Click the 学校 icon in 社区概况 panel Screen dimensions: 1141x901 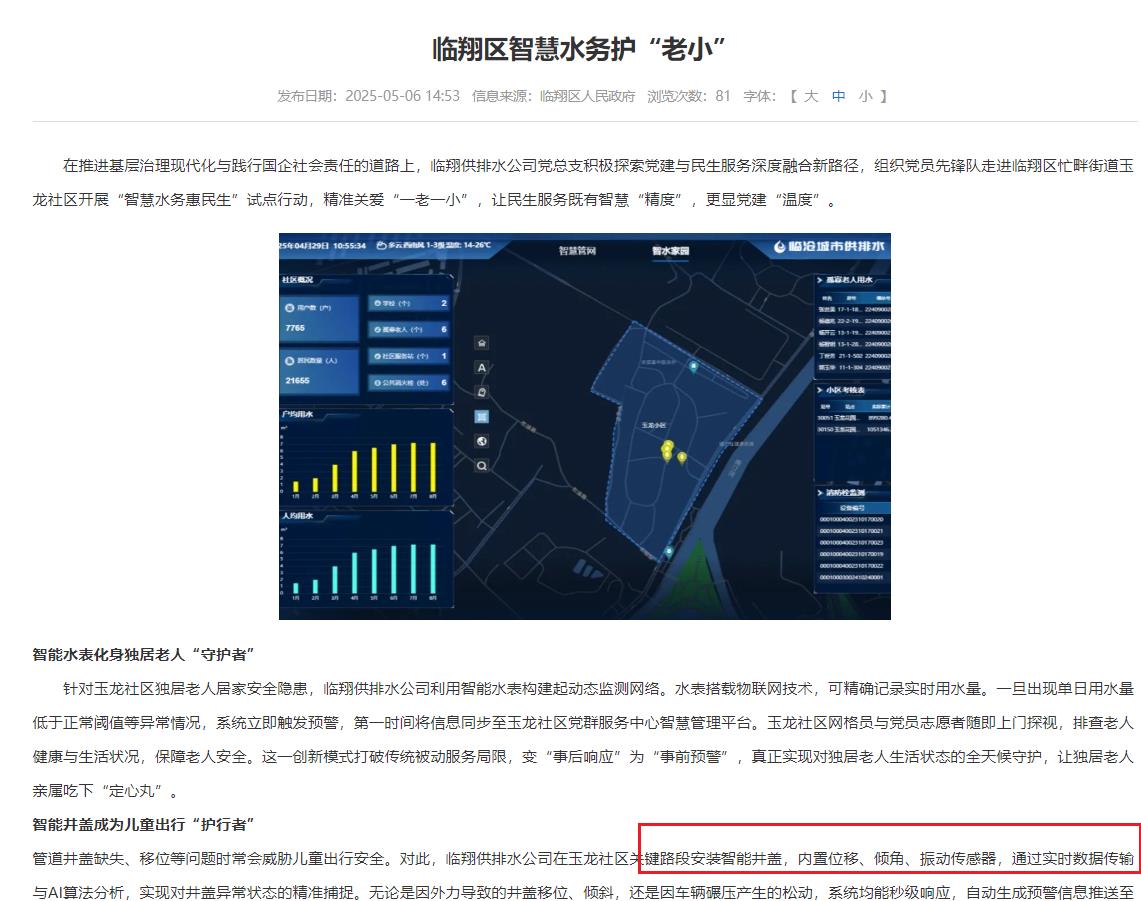pos(377,303)
